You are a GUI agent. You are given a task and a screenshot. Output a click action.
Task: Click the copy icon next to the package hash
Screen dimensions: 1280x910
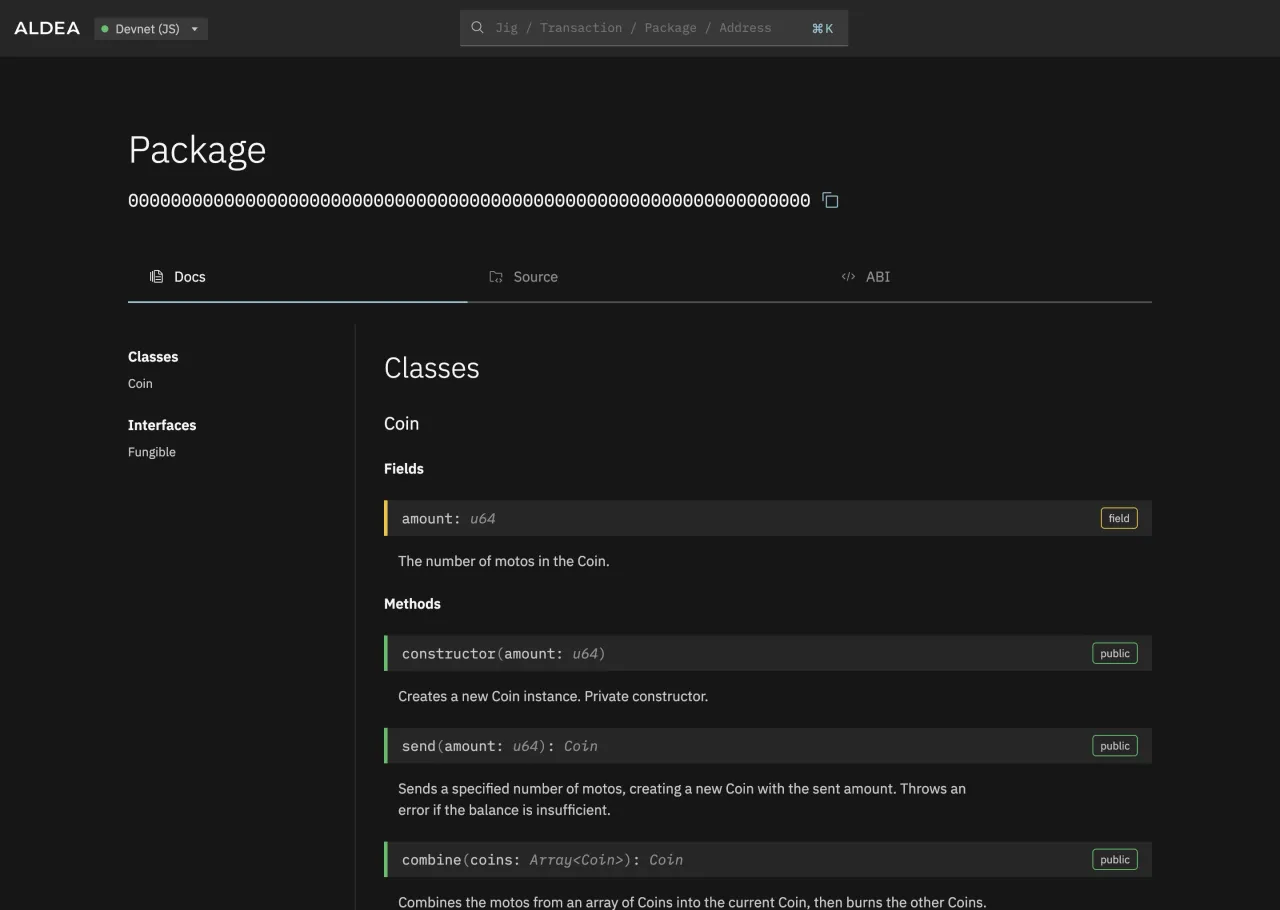(x=830, y=200)
